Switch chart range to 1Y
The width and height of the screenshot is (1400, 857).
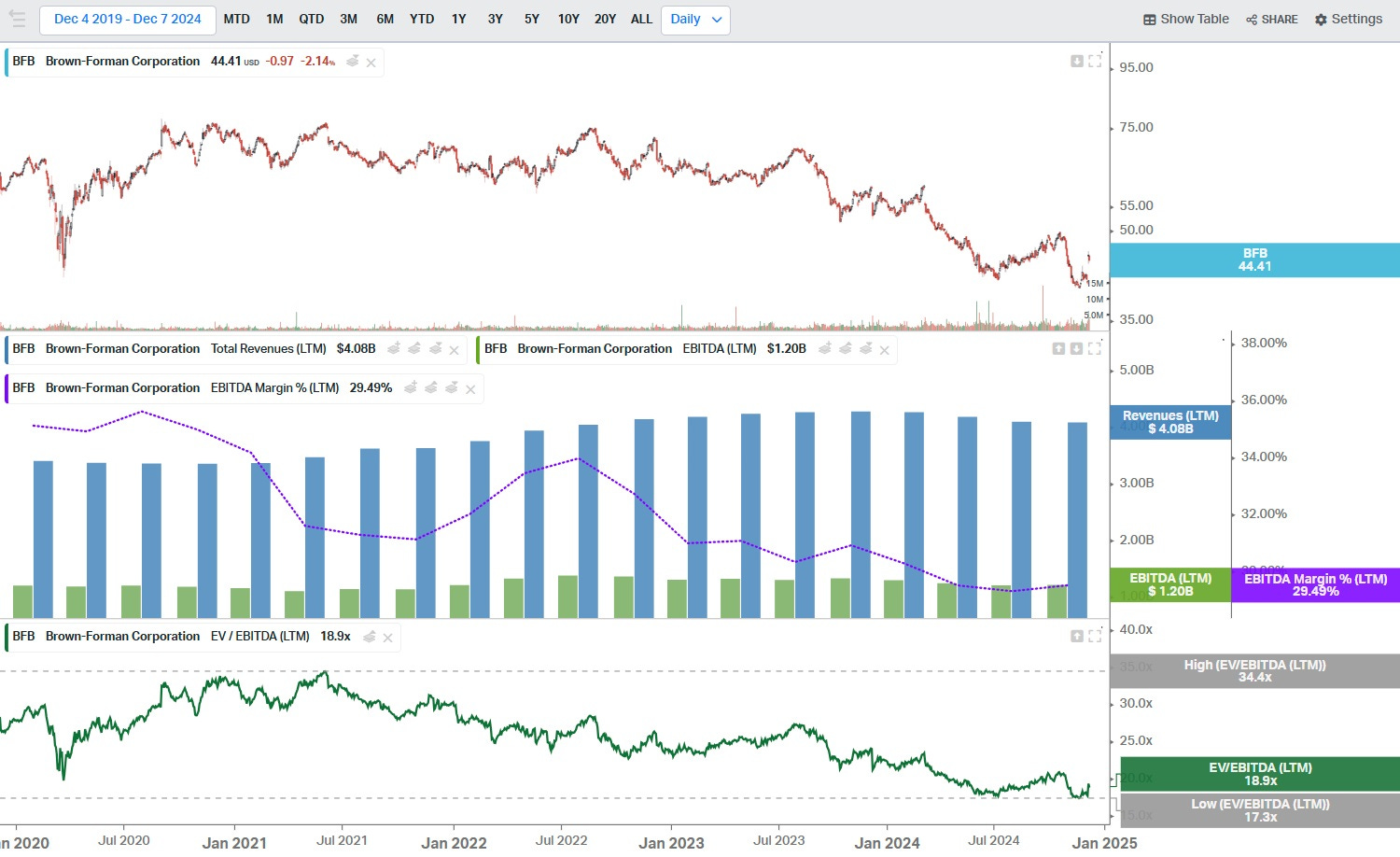tap(459, 20)
